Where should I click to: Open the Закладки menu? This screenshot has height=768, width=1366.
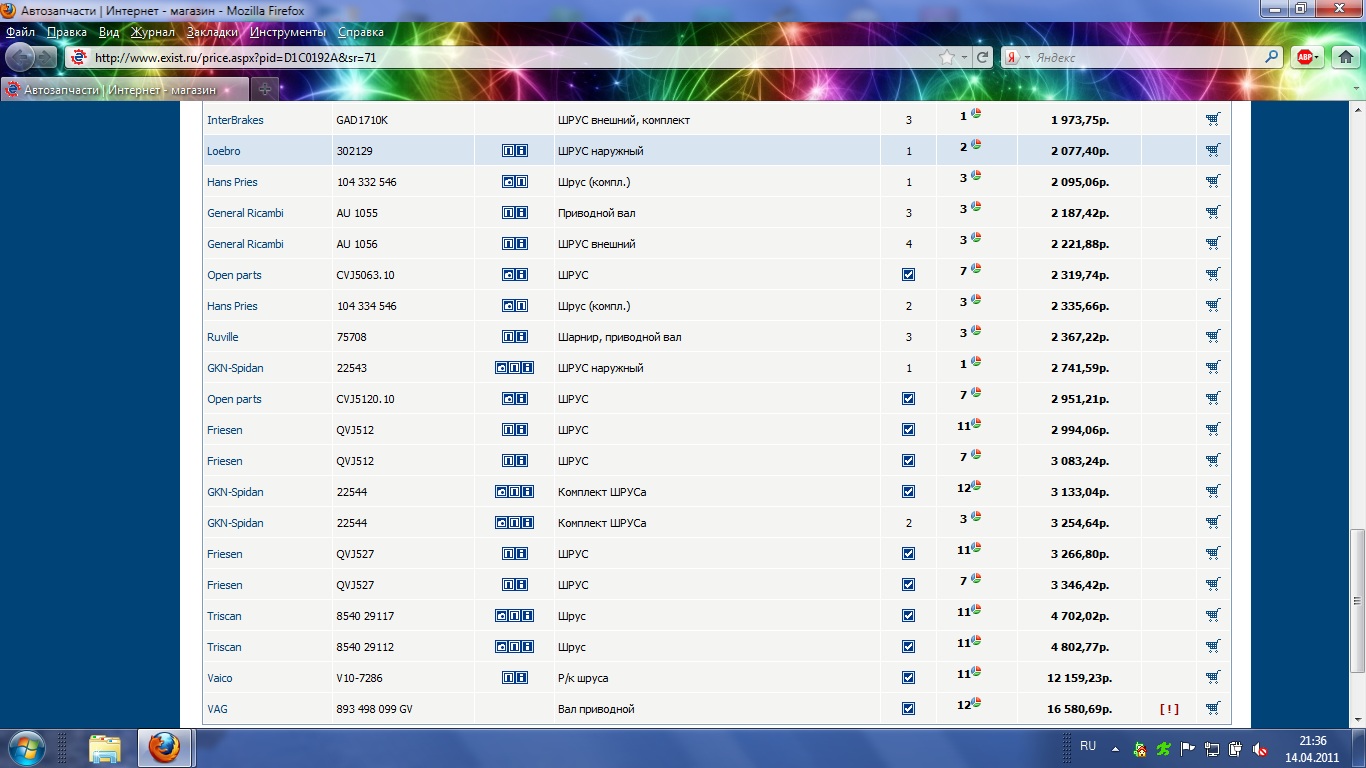click(x=212, y=32)
